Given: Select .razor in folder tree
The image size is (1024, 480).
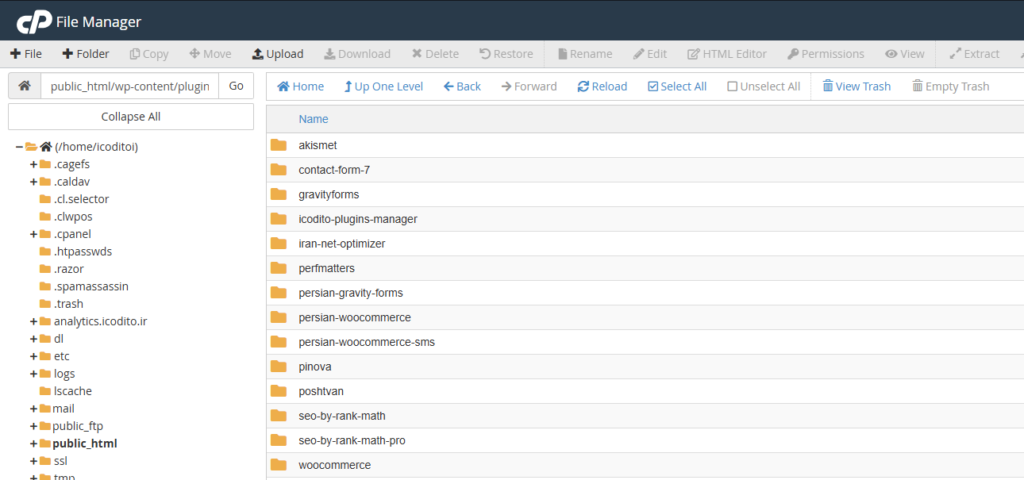Looking at the screenshot, I should tap(69, 269).
